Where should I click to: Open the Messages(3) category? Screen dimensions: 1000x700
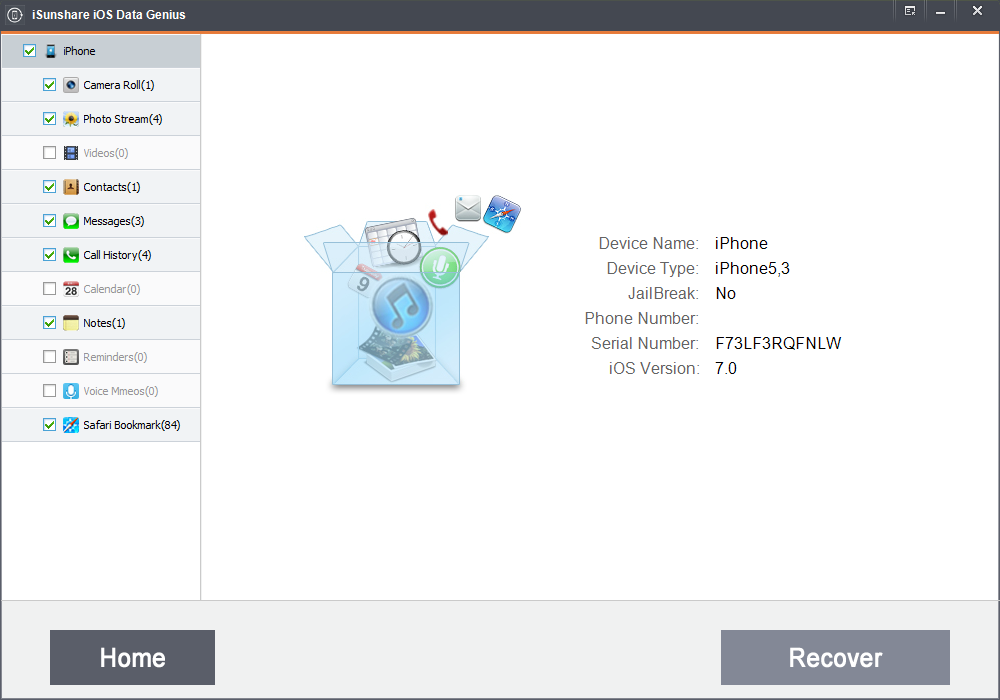coord(114,221)
